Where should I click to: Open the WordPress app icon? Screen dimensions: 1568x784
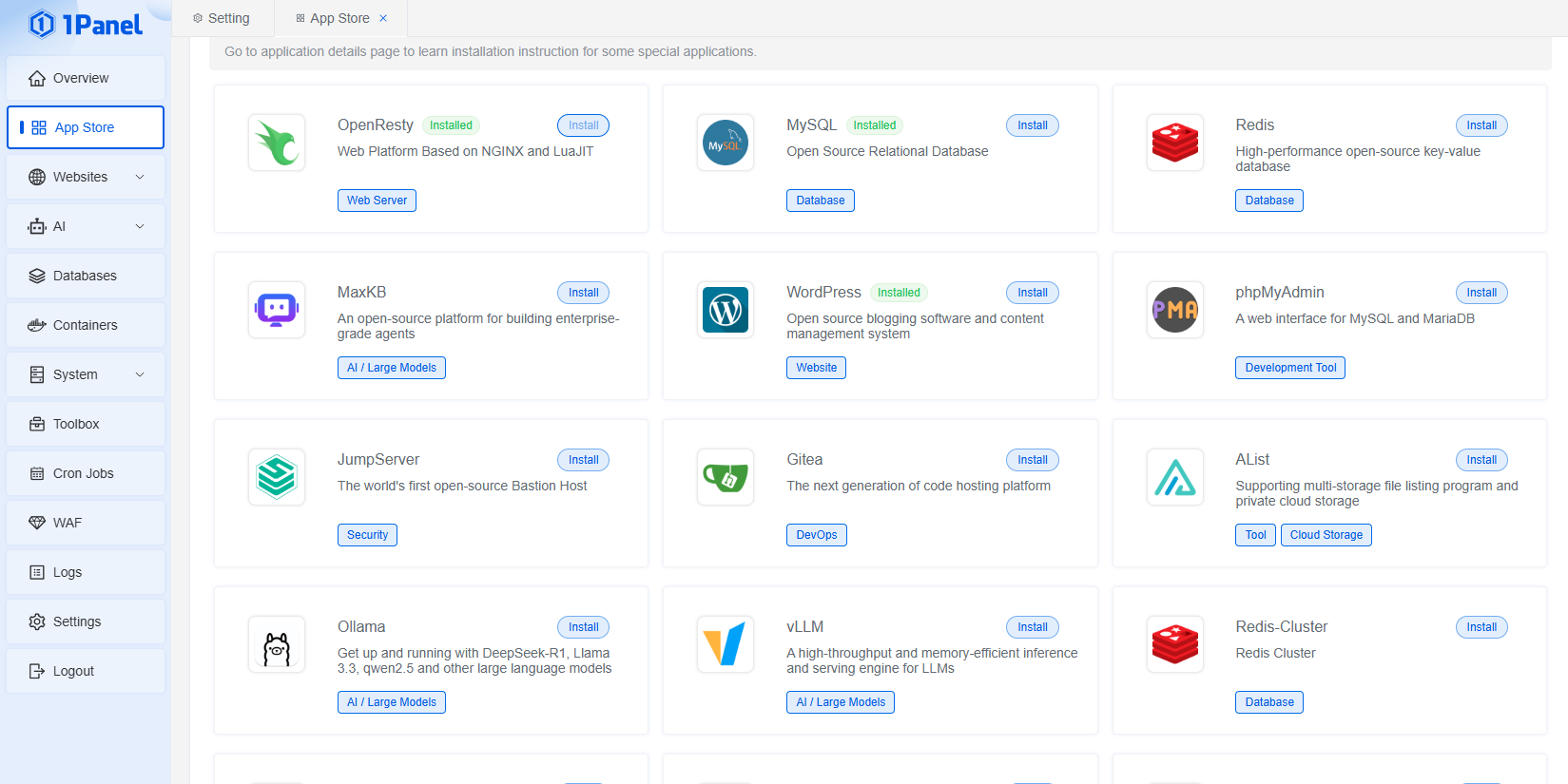click(726, 310)
